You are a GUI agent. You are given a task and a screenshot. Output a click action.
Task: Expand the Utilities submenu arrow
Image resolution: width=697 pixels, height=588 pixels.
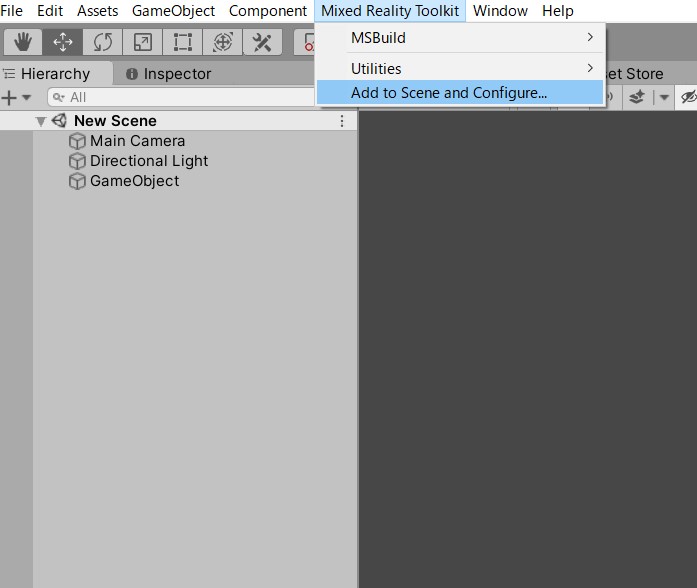[590, 68]
